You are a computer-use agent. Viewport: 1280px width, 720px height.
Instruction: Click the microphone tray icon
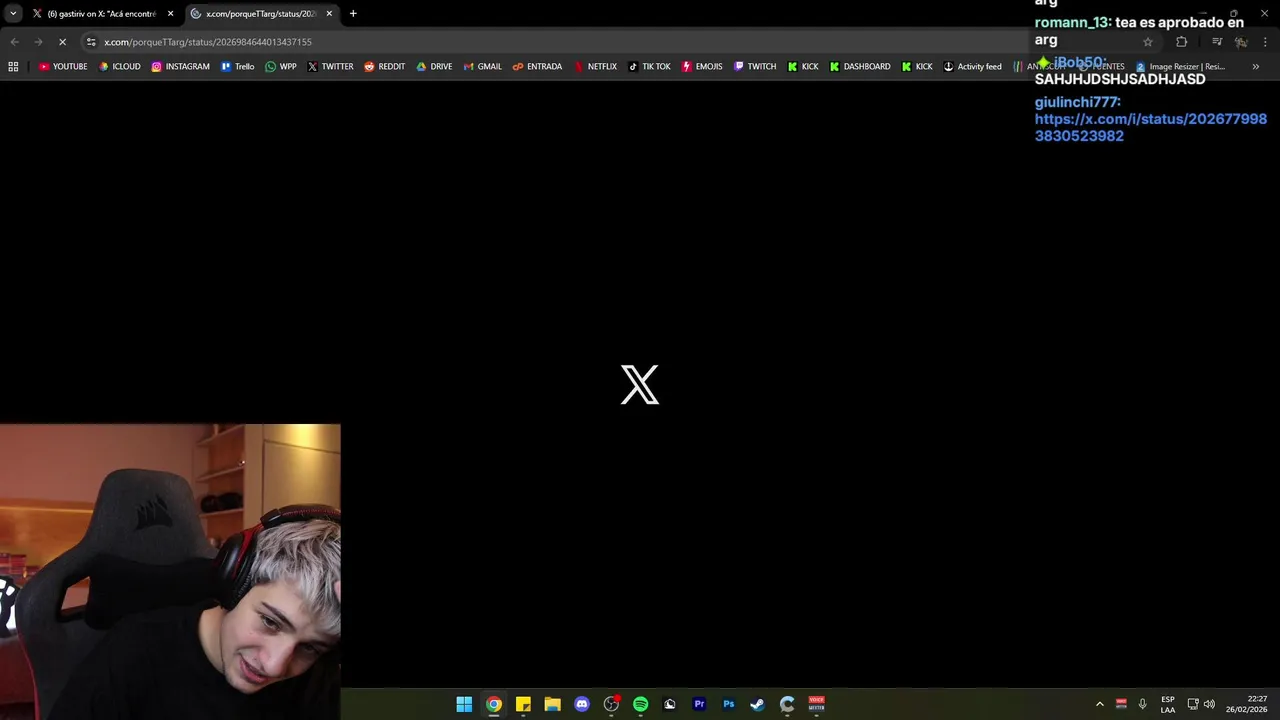[x=1142, y=704]
